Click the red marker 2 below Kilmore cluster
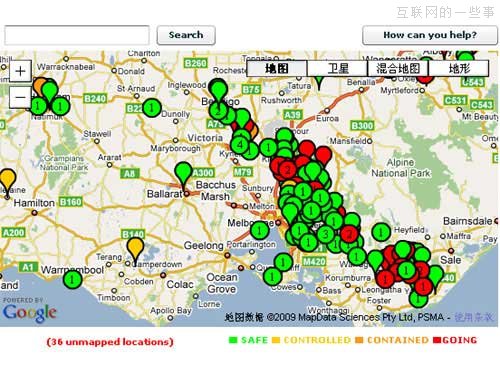Image resolution: width=500 pixels, height=365 pixels. tap(287, 170)
